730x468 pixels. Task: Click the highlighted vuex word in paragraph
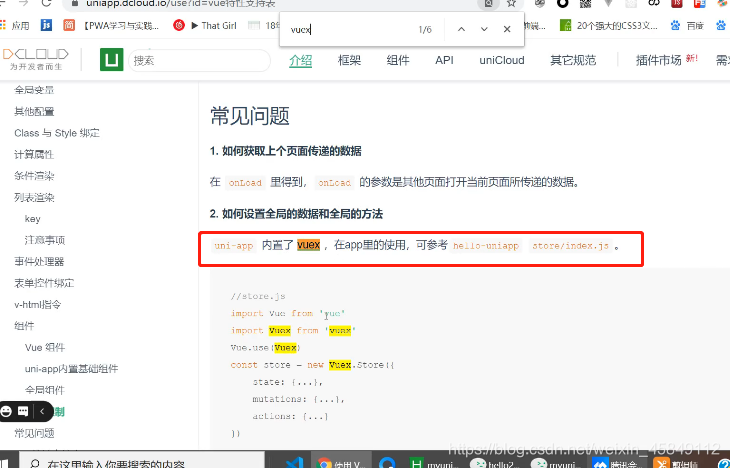click(309, 245)
